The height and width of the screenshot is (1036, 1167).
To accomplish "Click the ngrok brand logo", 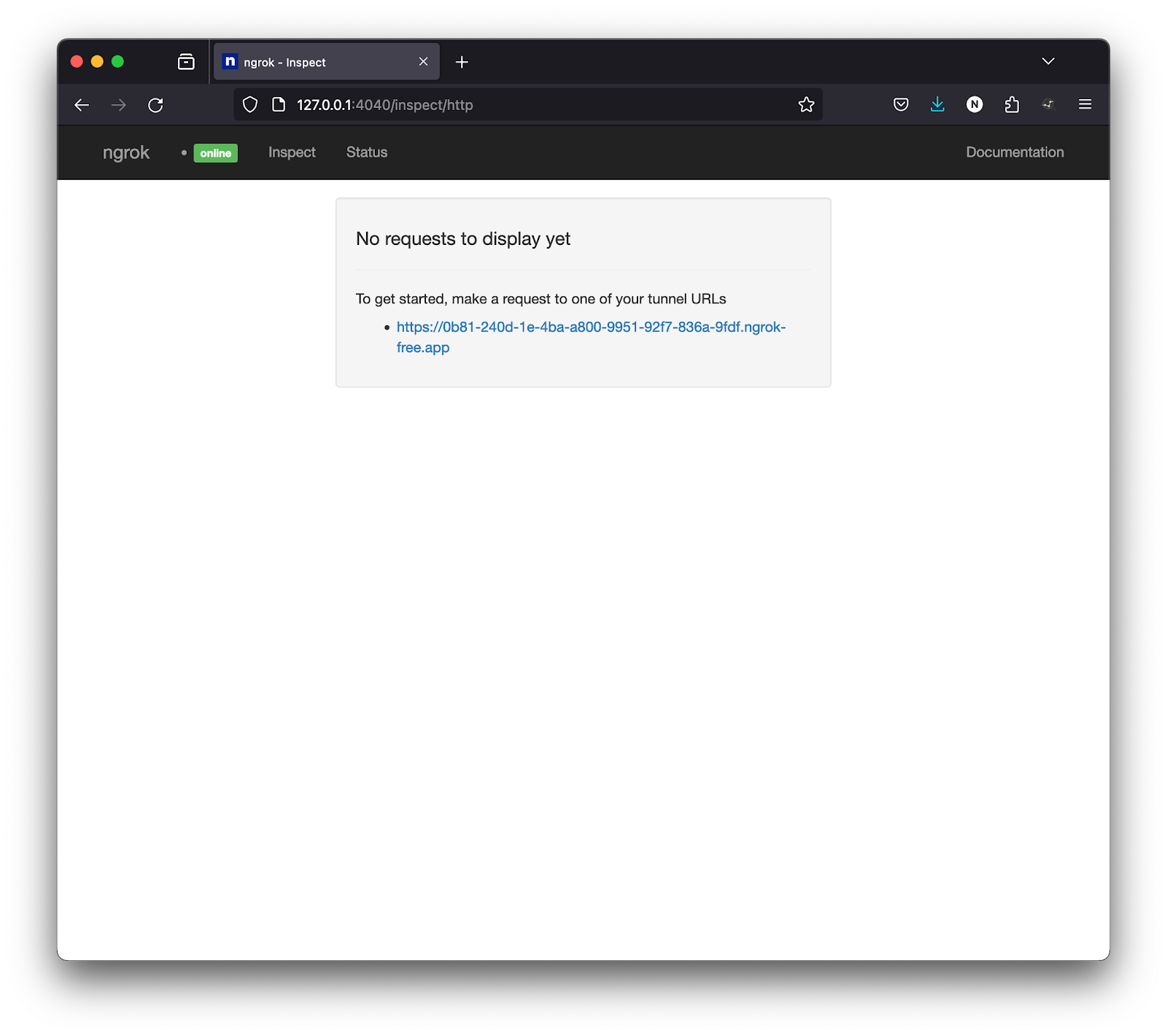I will (125, 152).
